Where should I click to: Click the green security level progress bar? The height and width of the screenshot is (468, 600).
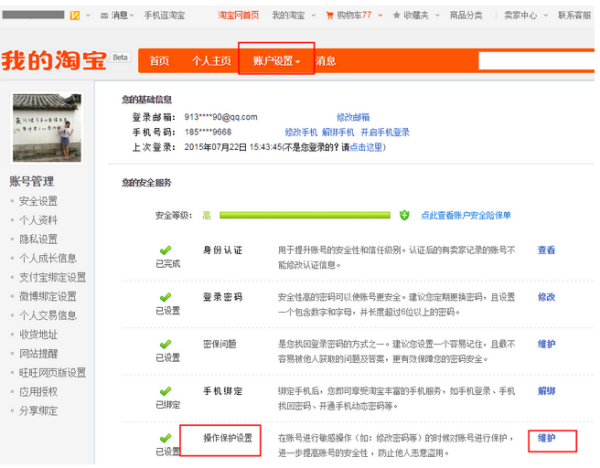point(305,215)
